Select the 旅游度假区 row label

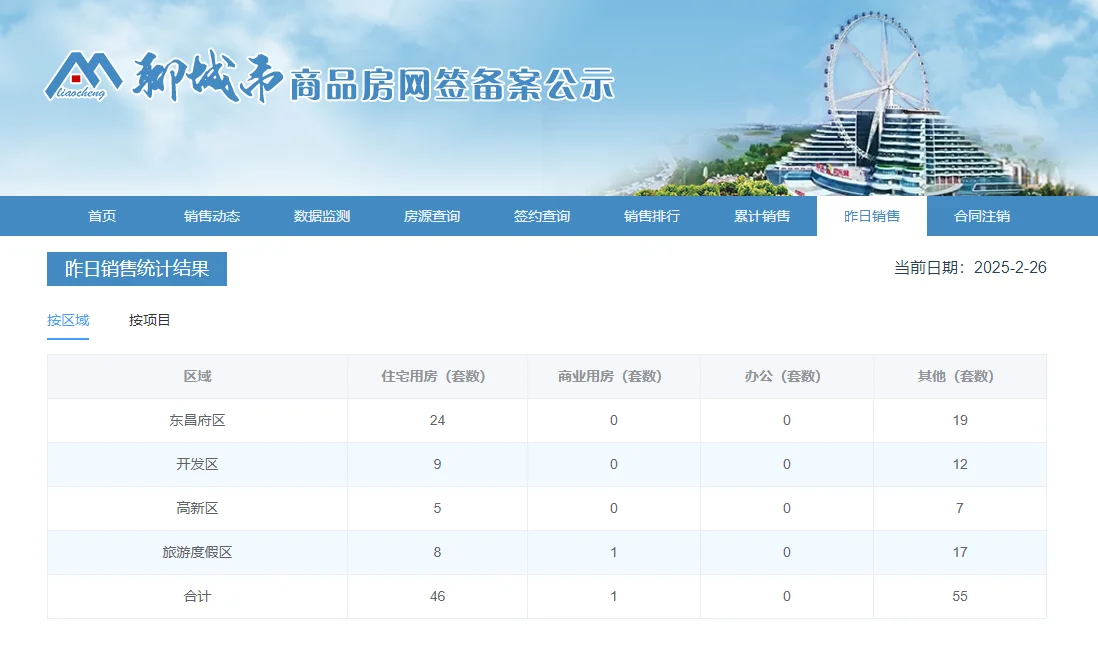197,553
